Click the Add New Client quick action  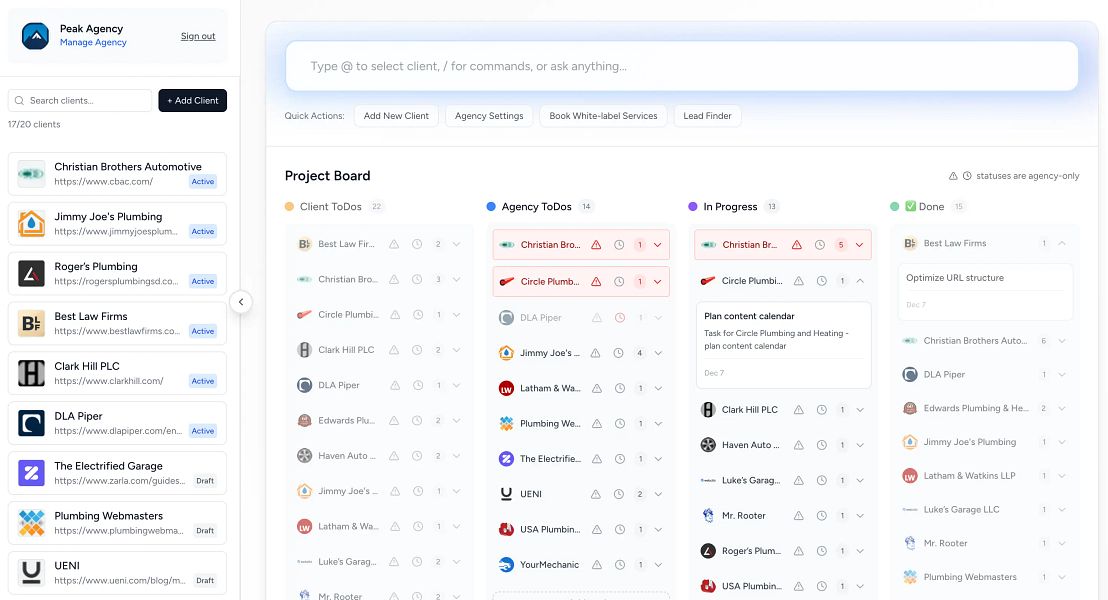[396, 116]
